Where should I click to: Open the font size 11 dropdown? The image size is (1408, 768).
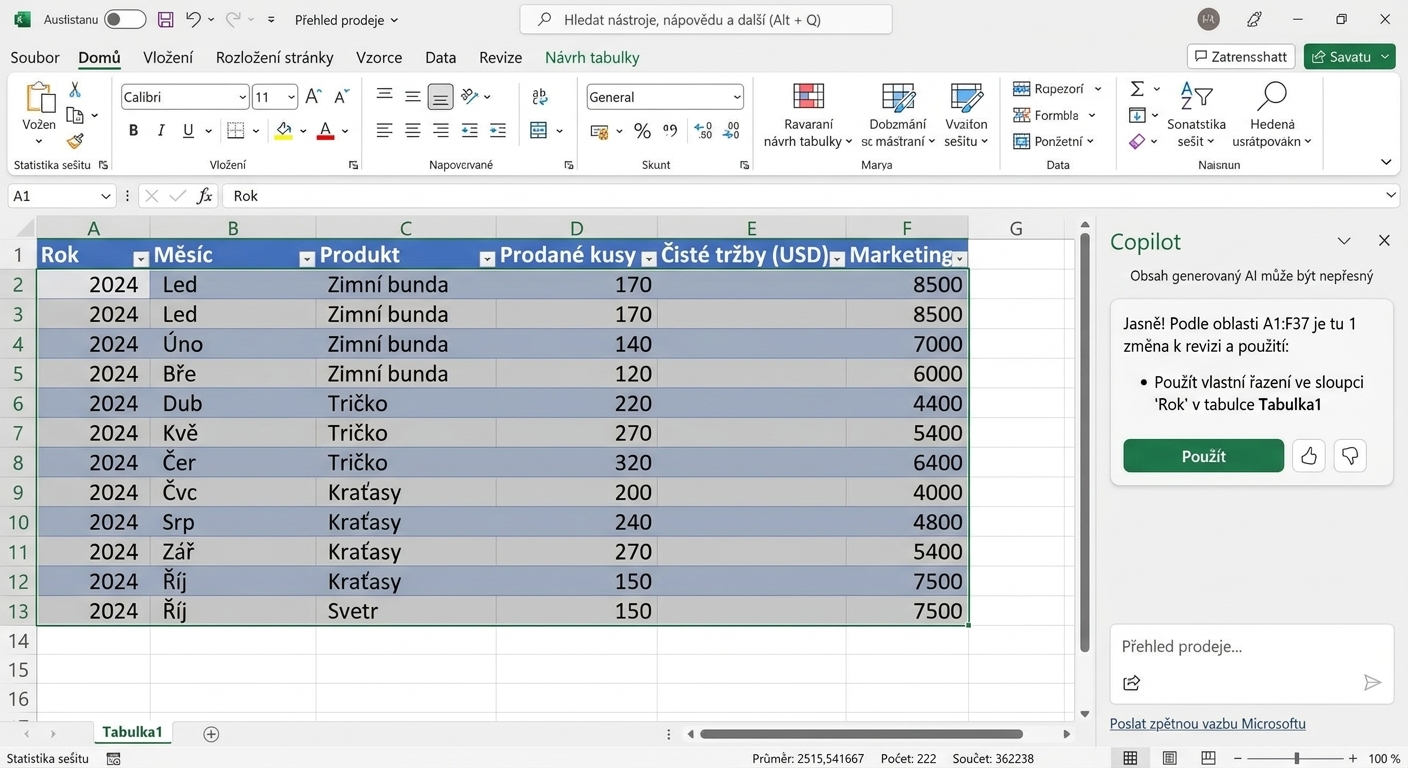click(292, 97)
